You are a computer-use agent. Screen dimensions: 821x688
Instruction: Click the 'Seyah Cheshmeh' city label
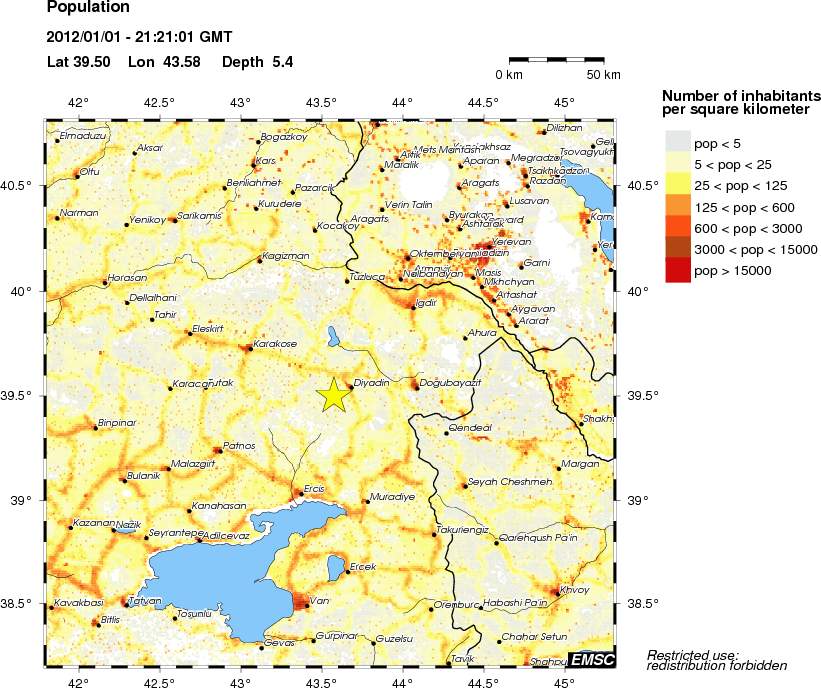click(x=510, y=482)
